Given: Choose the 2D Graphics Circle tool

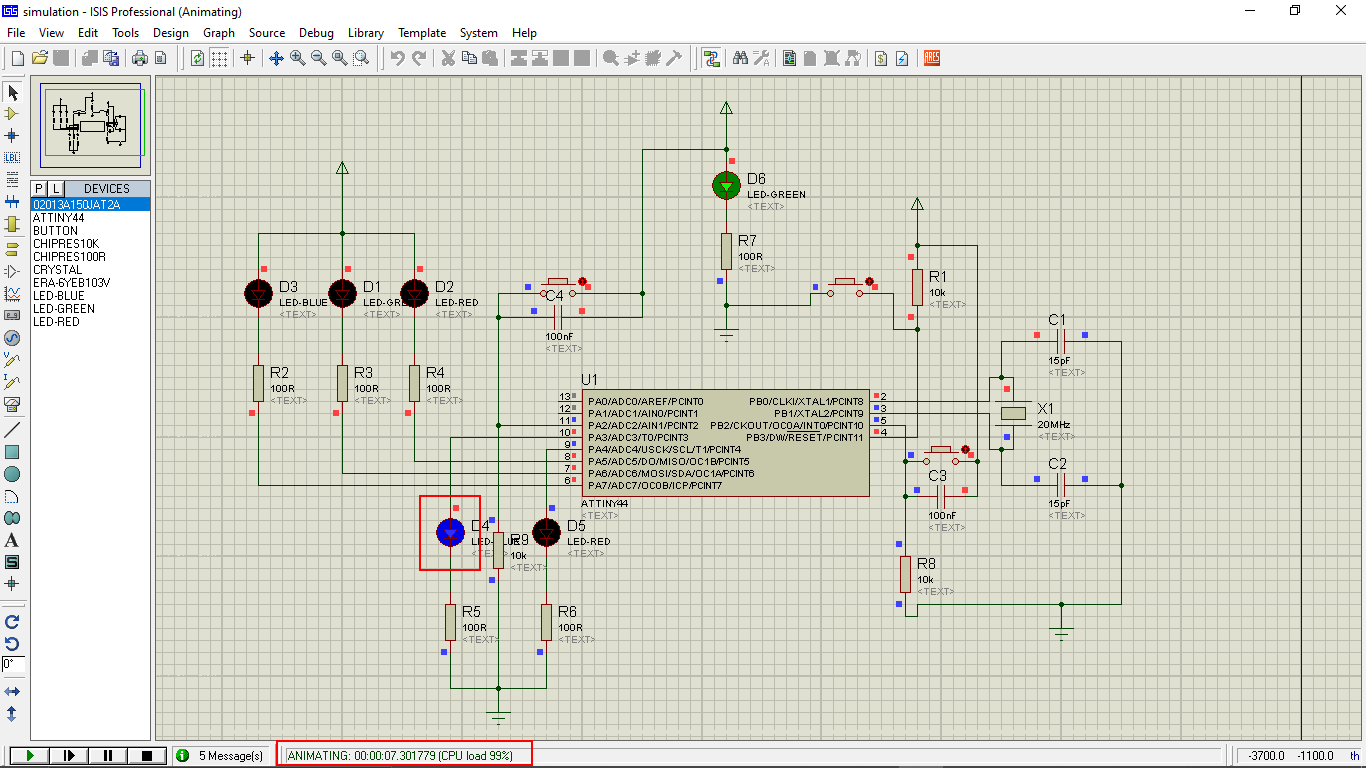Looking at the screenshot, I should point(12,474).
